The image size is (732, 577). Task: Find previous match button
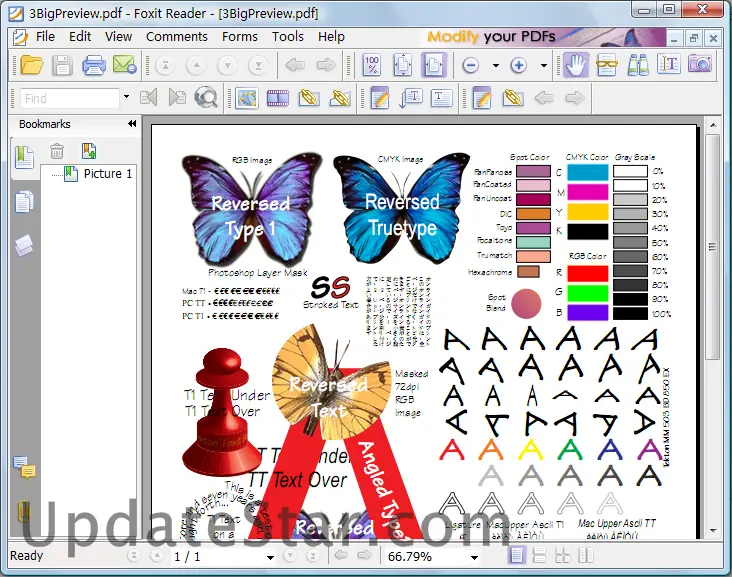(148, 98)
